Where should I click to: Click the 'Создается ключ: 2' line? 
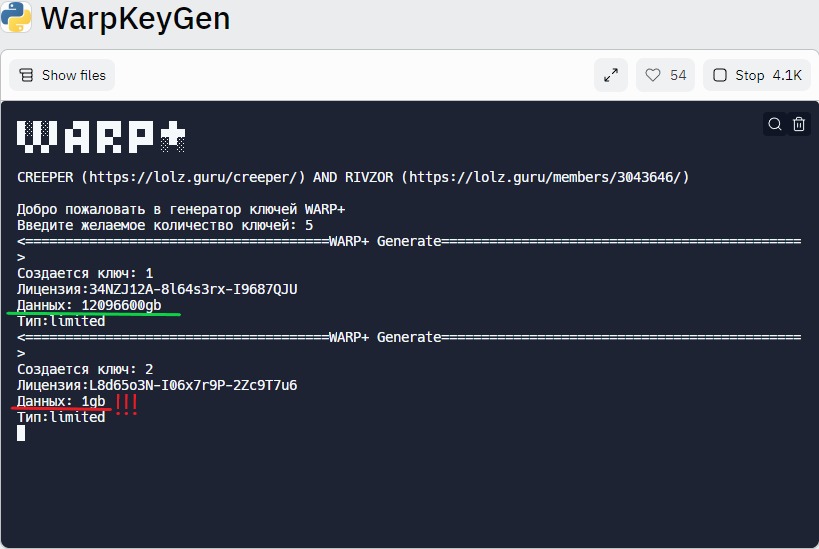click(x=85, y=369)
